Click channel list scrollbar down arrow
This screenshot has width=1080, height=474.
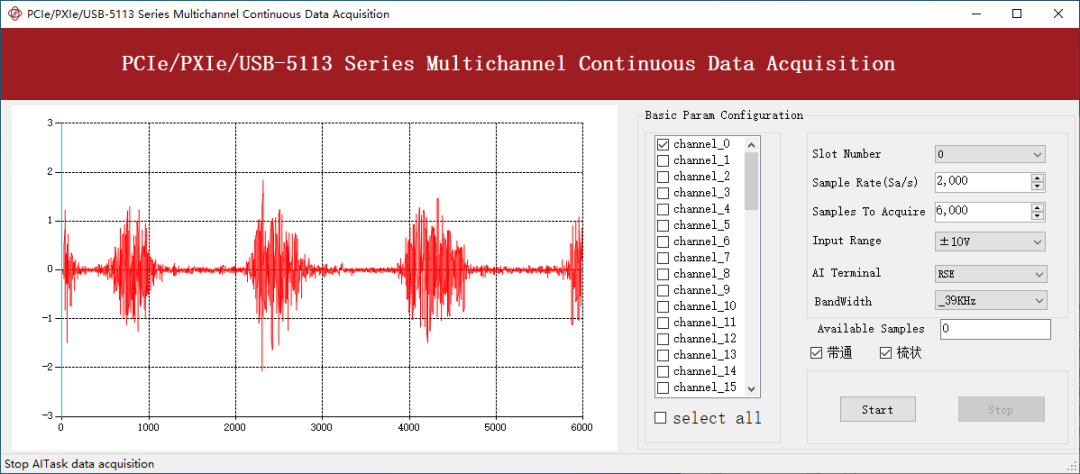pyautogui.click(x=751, y=389)
